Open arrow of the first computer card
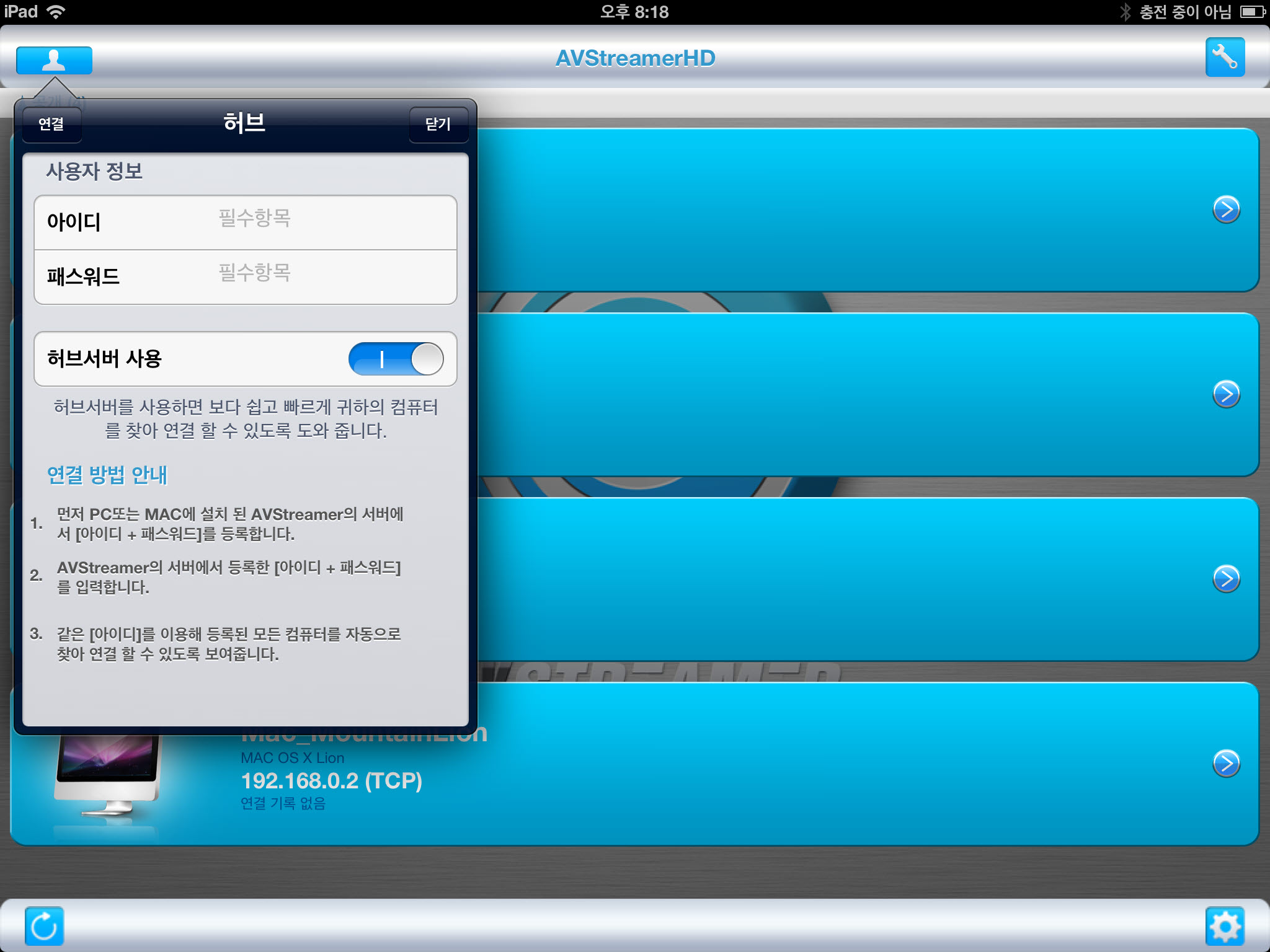1270x952 pixels. coord(1226,209)
